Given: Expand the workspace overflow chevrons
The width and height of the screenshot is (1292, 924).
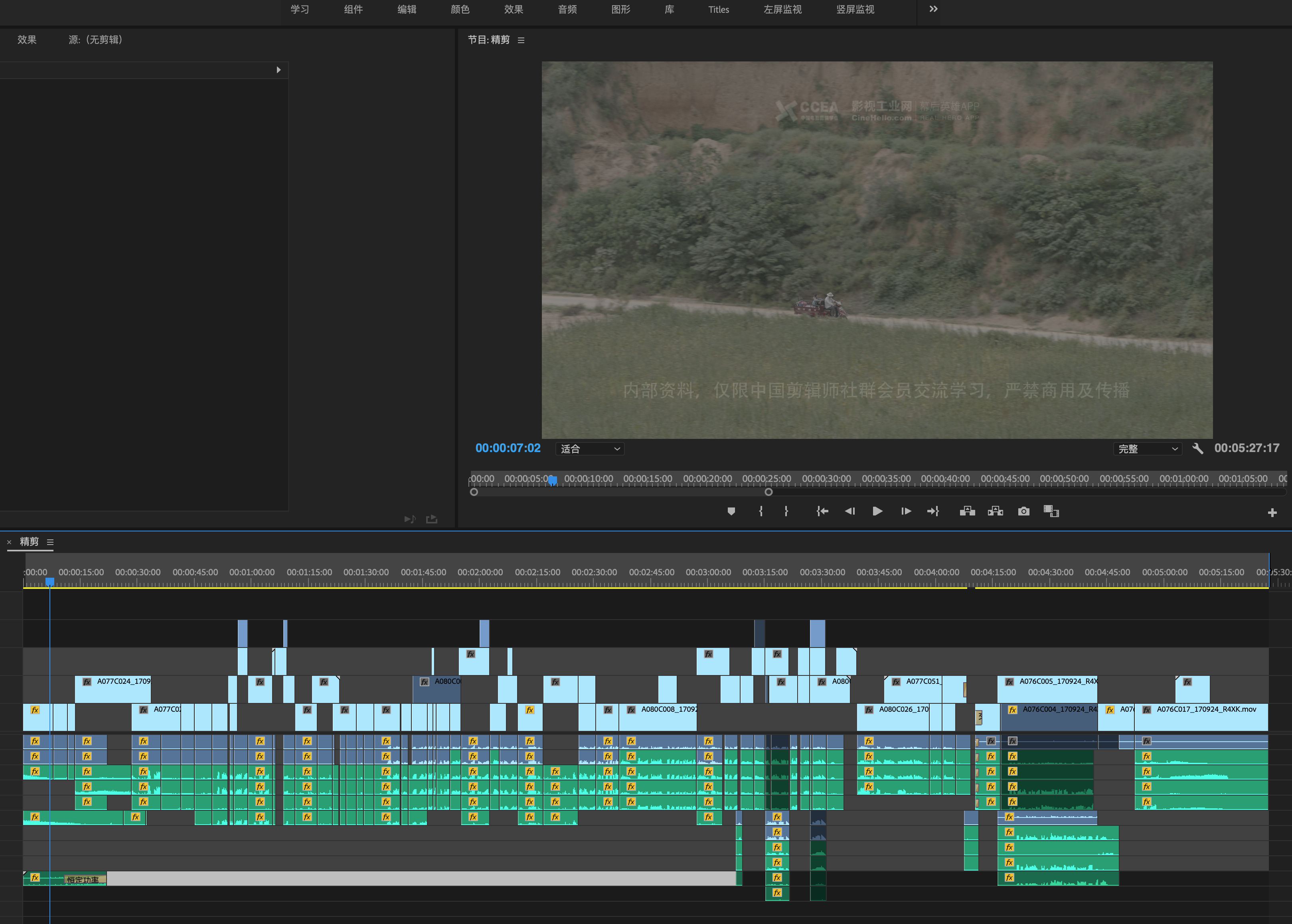Looking at the screenshot, I should pos(933,9).
